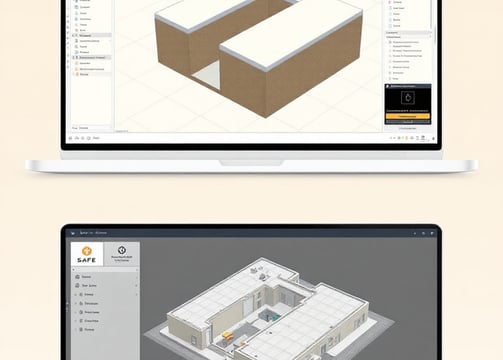503x360 pixels.
Task: Click the text link beneath the black panel
Action: tap(407, 128)
